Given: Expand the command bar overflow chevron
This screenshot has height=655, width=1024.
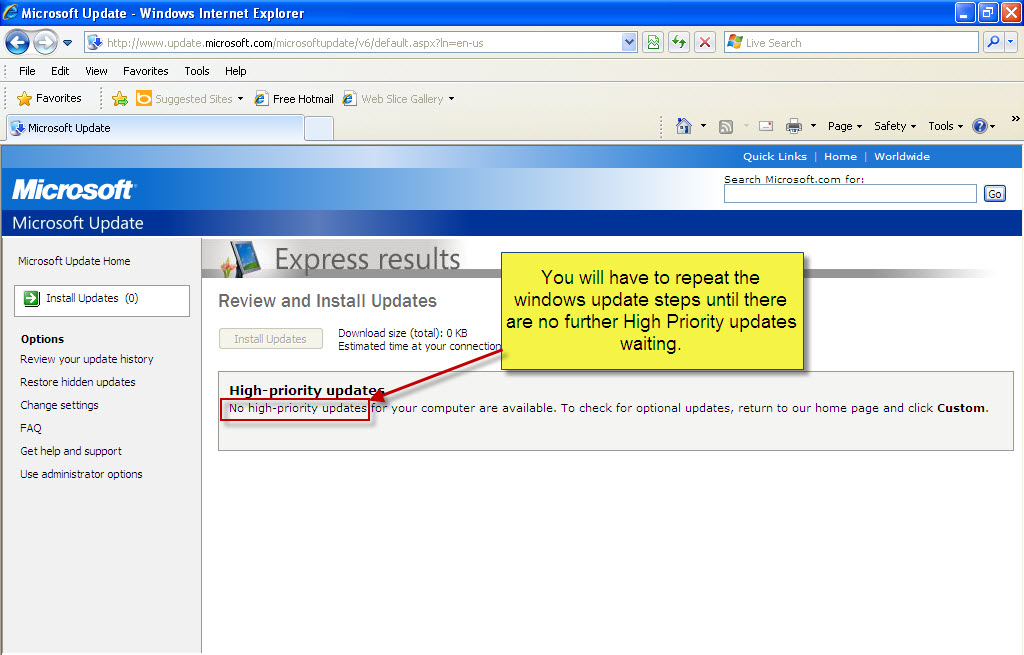Looking at the screenshot, I should [x=1015, y=118].
